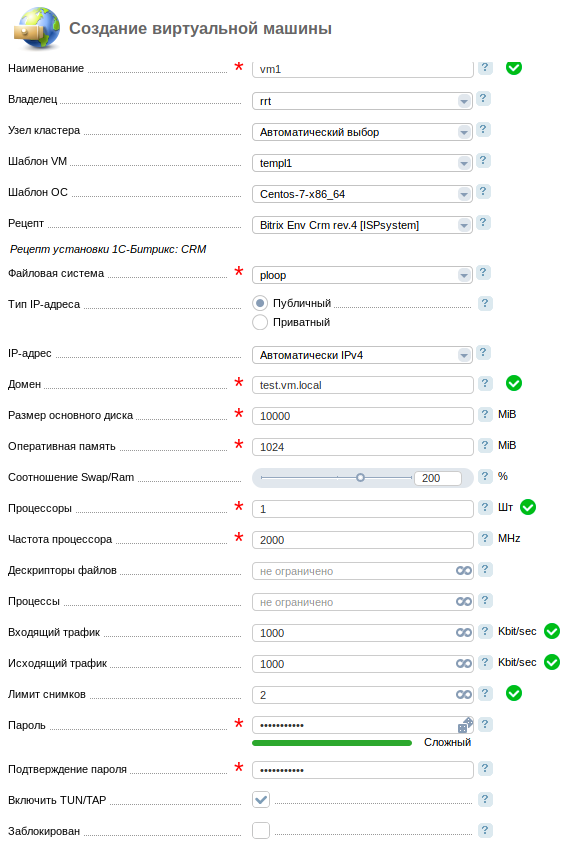Image resolution: width=572 pixels, height=847 pixels.
Task: Select the Публичный IP address type
Action: pyautogui.click(x=260, y=303)
